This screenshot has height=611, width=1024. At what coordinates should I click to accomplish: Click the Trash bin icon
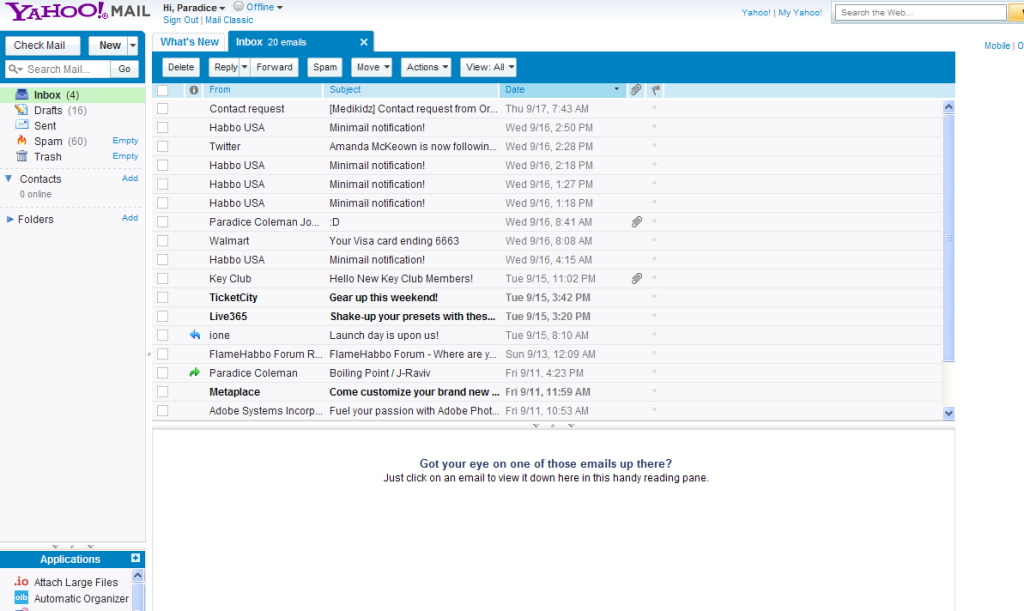(x=22, y=156)
